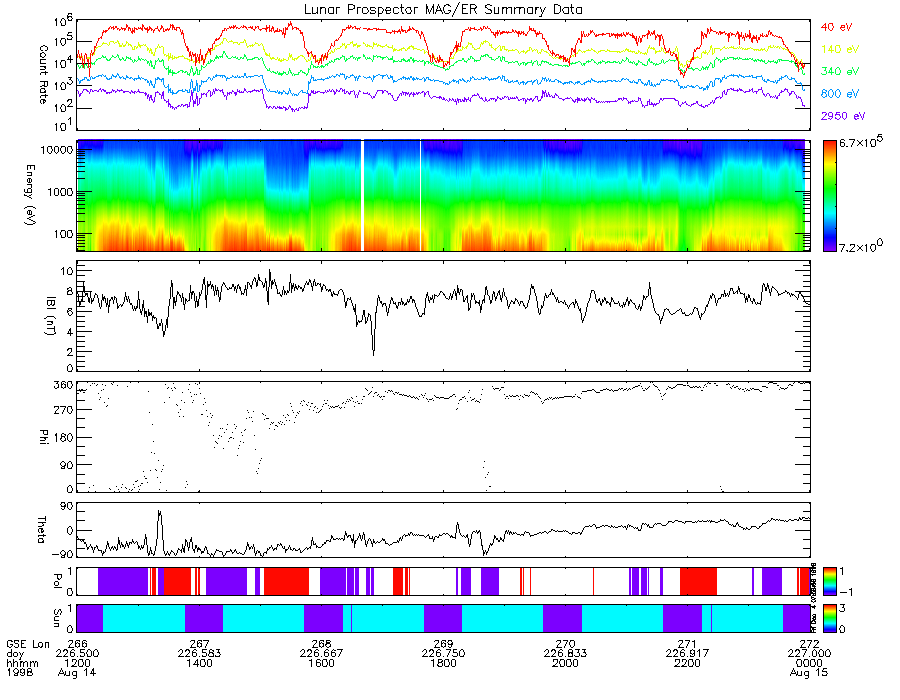Select the doy value 227.000
This screenshot has height=700, width=900.
tap(809, 654)
